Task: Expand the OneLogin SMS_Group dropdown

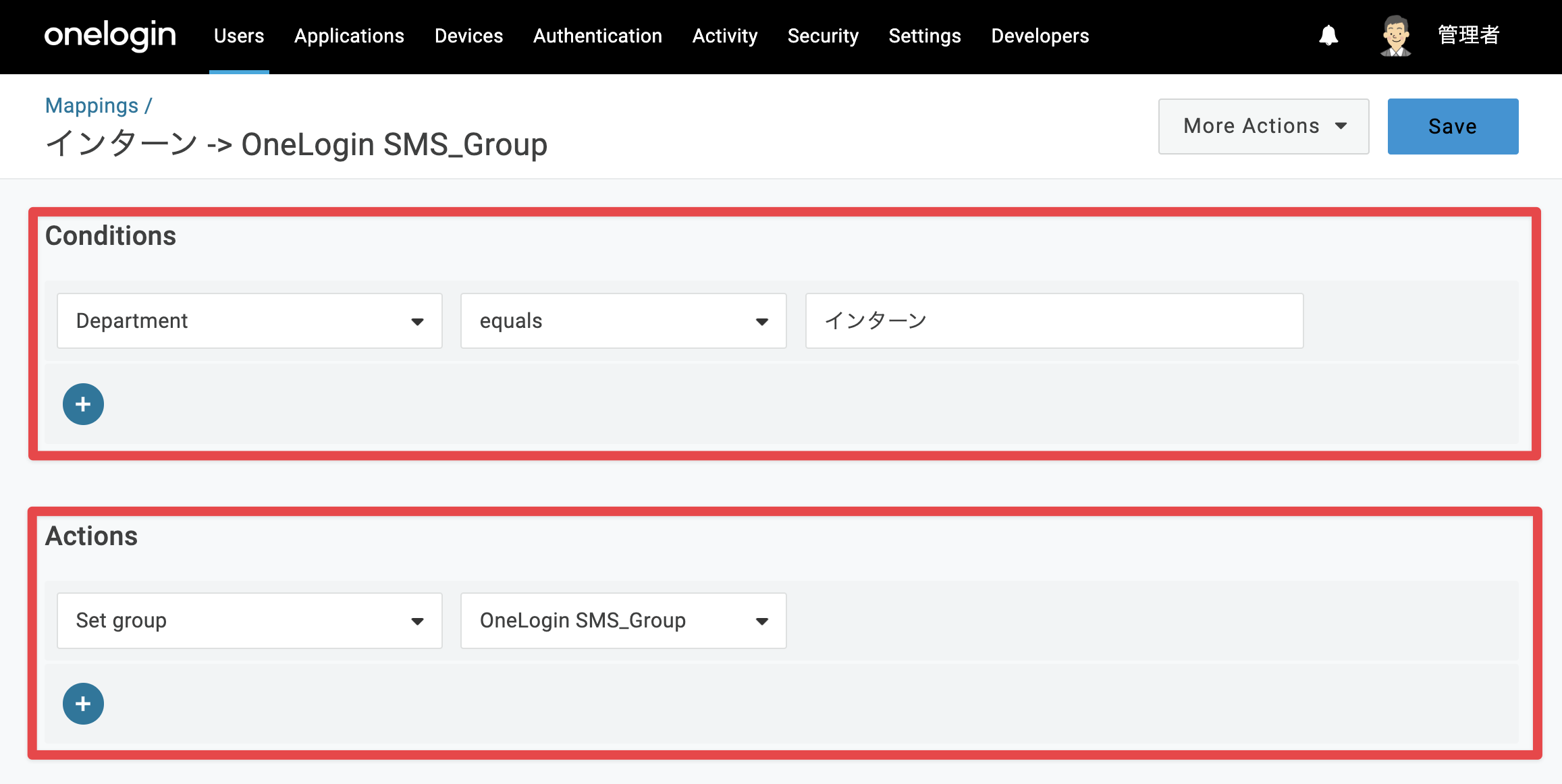Action: pyautogui.click(x=624, y=621)
